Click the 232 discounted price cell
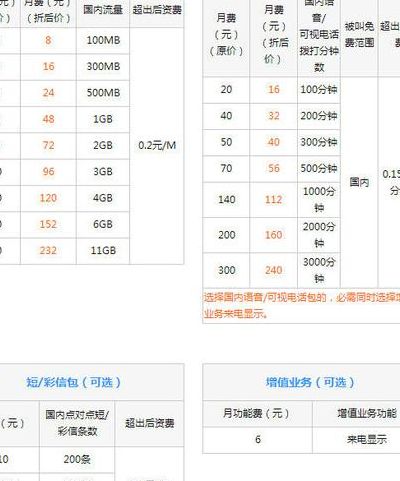 pyautogui.click(x=48, y=251)
